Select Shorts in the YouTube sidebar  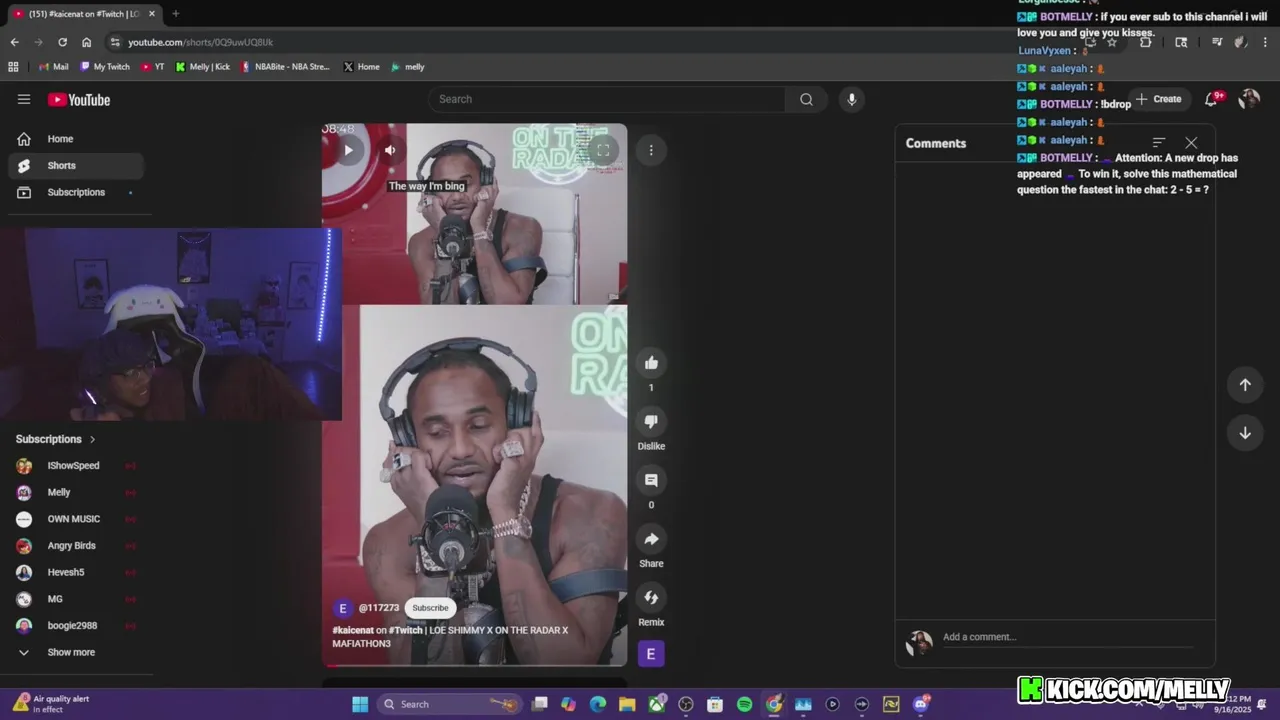click(x=76, y=166)
